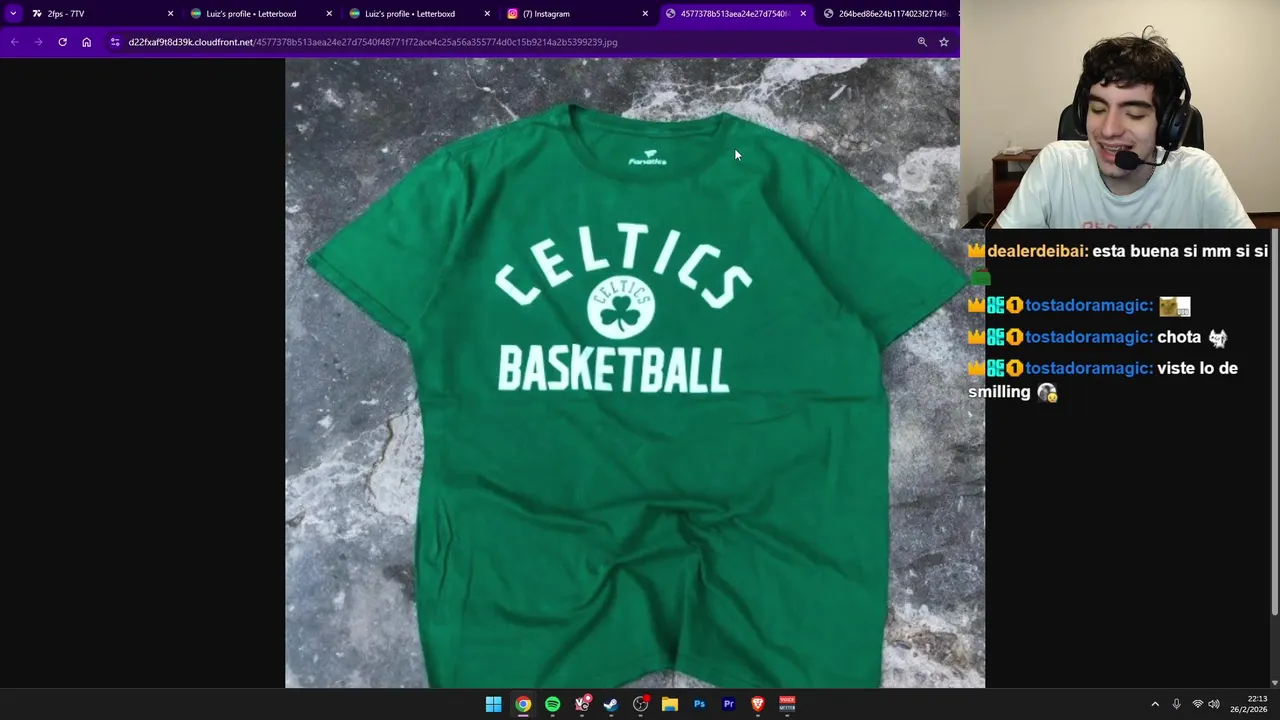Click the emote in tostadoramagic's first message
1280x720 pixels.
coord(1175,306)
